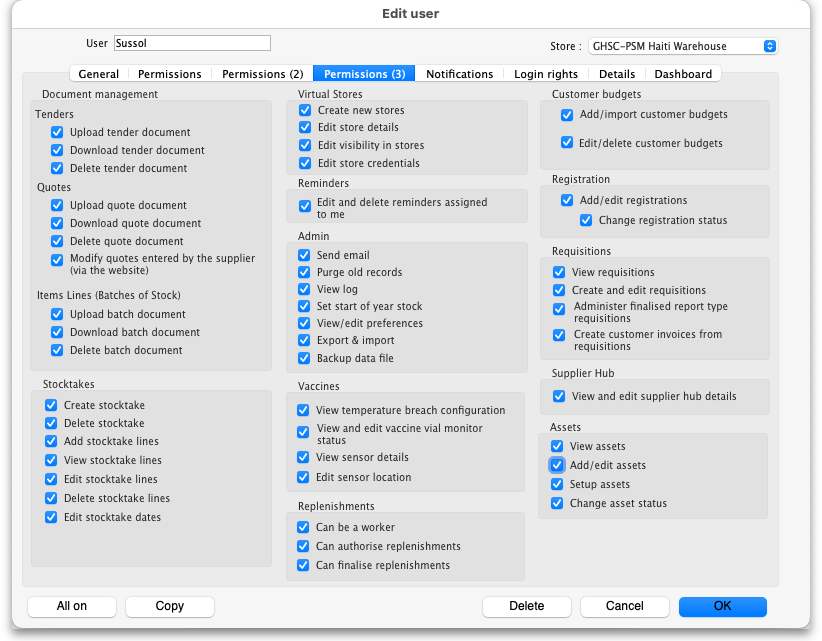Uncheck View sensor details permission
The height and width of the screenshot is (641, 822).
point(305,457)
